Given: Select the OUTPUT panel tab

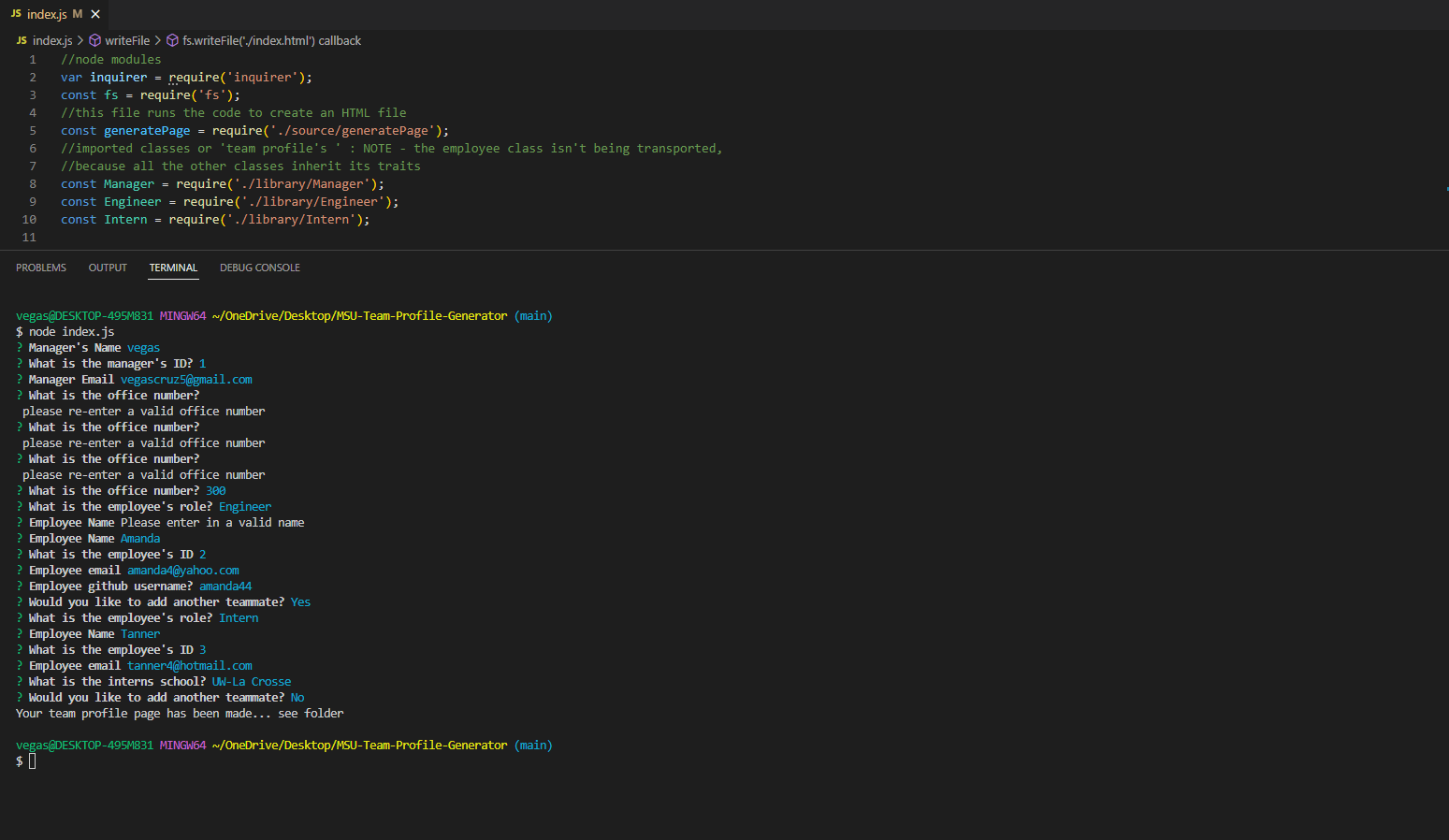Looking at the screenshot, I should click(107, 268).
